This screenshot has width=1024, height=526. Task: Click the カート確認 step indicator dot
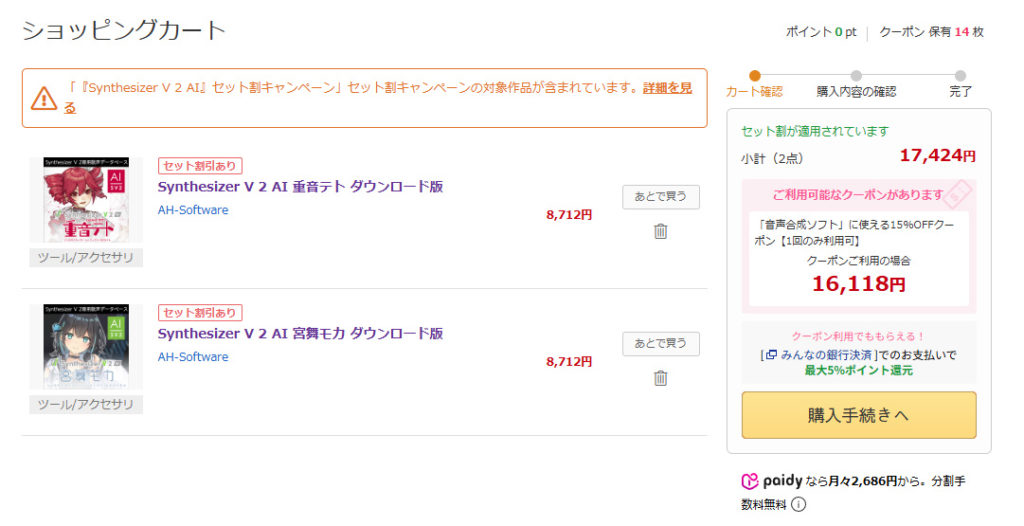click(x=755, y=75)
